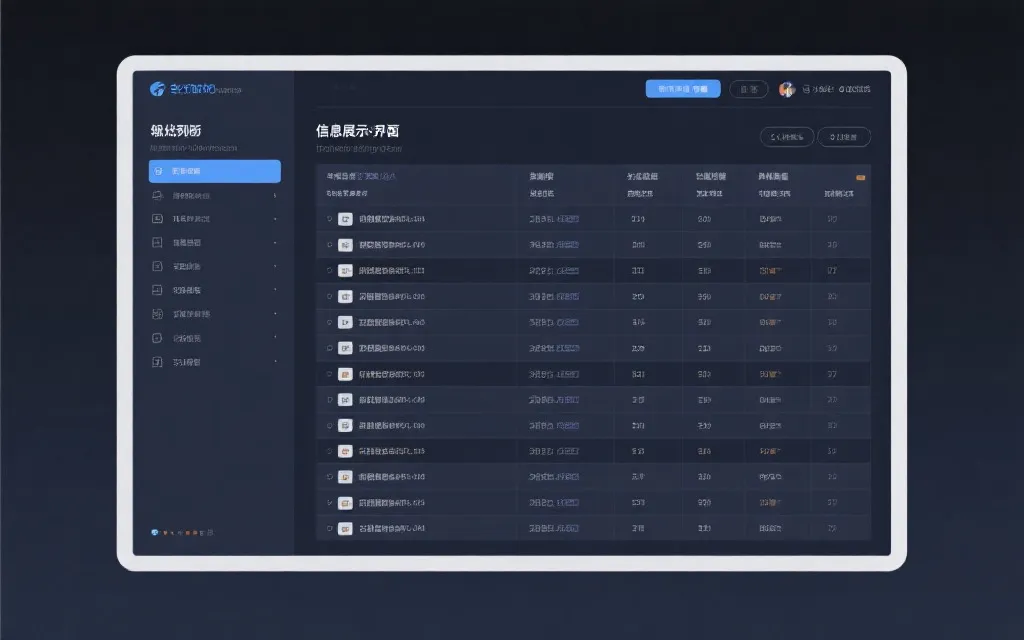The height and width of the screenshot is (640, 1024).
Task: Click the last sidebar menu item's icon
Action: coord(156,362)
